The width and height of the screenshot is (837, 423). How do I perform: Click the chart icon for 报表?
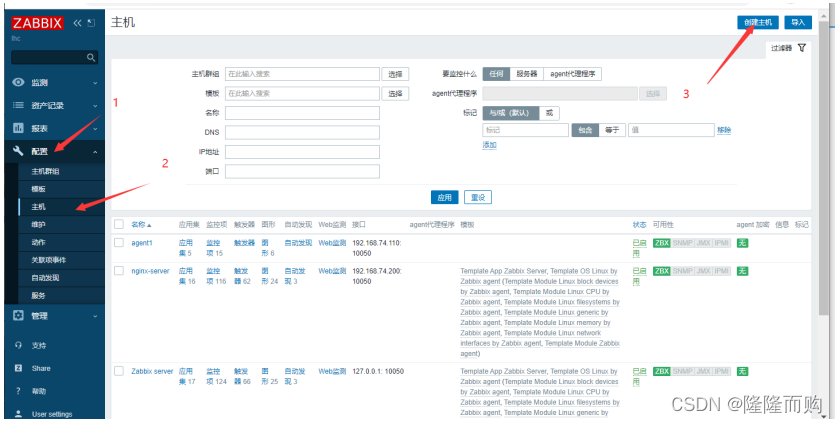(19, 128)
